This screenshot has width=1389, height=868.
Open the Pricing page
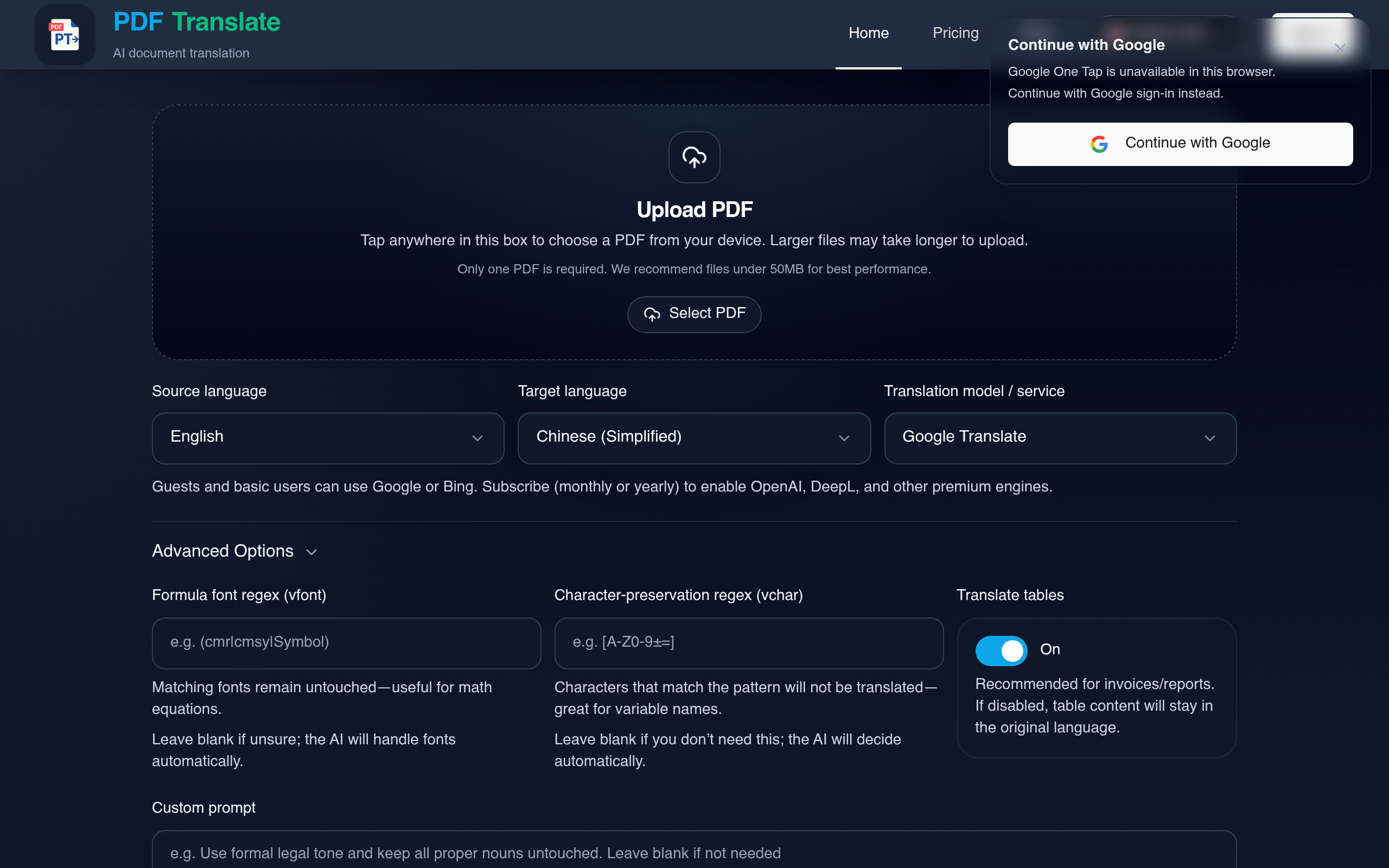click(955, 33)
